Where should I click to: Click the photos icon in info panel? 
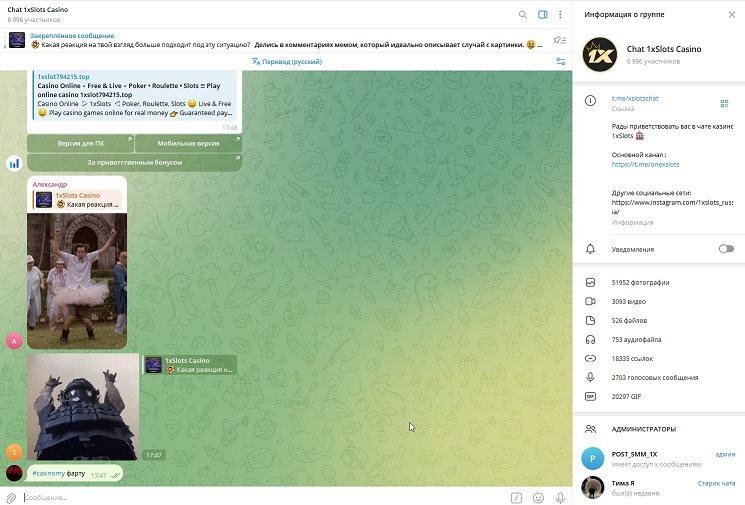coord(590,282)
